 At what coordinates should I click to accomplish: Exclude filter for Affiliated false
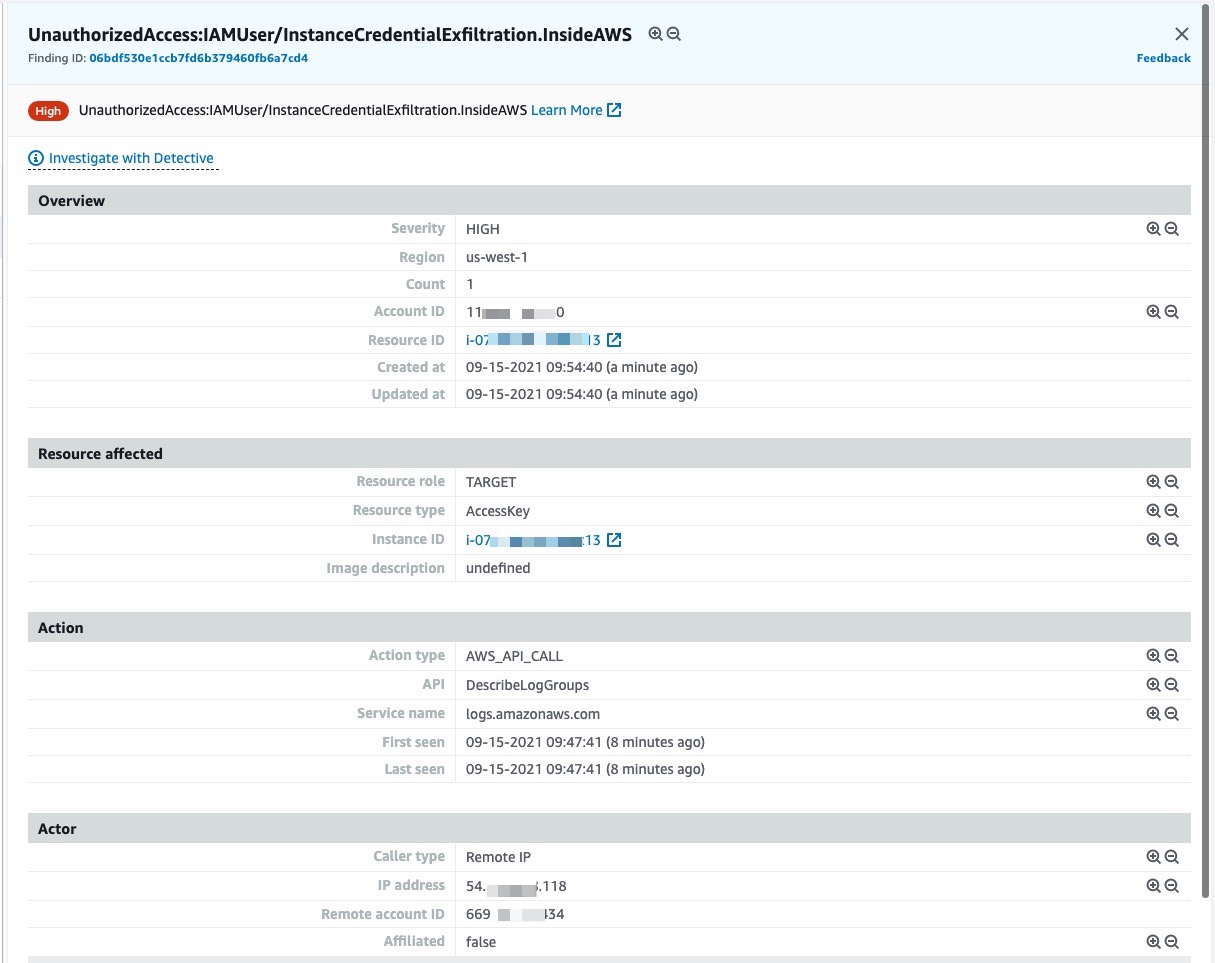(1172, 942)
